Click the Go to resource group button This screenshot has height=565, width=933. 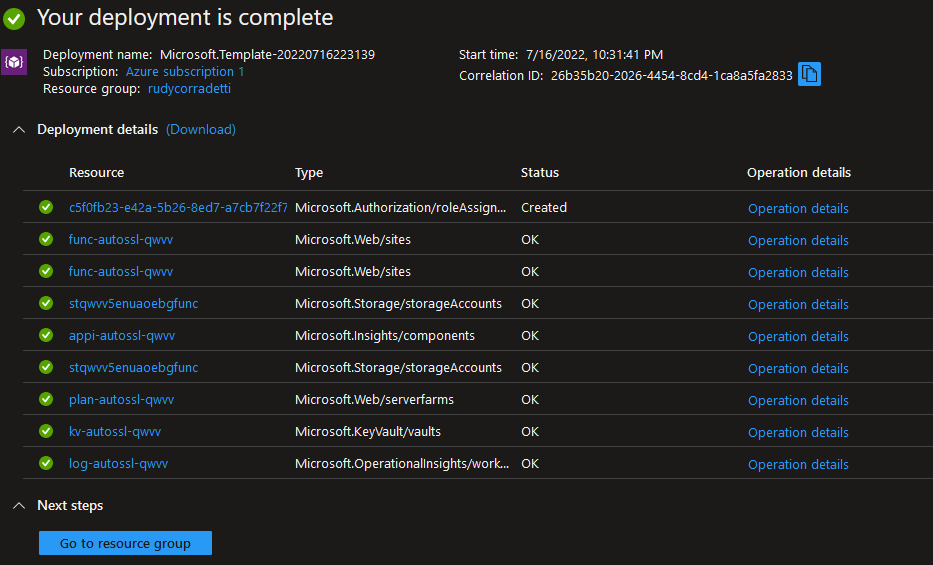click(x=126, y=543)
